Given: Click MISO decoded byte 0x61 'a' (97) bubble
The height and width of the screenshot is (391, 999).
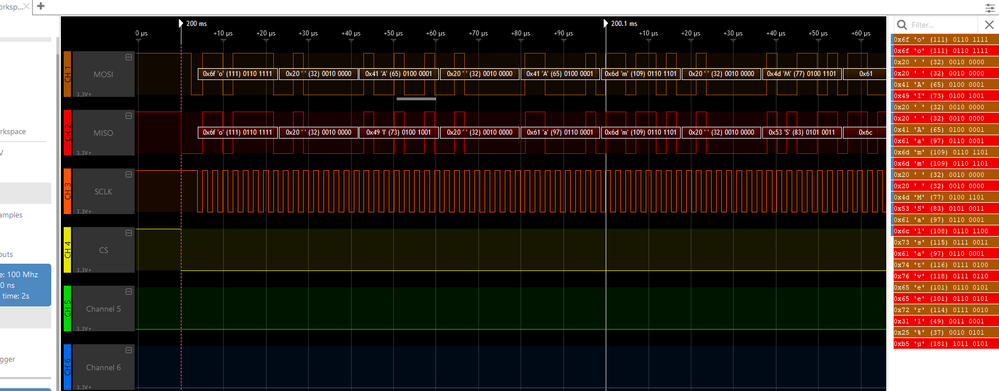Looking at the screenshot, I should (561, 132).
